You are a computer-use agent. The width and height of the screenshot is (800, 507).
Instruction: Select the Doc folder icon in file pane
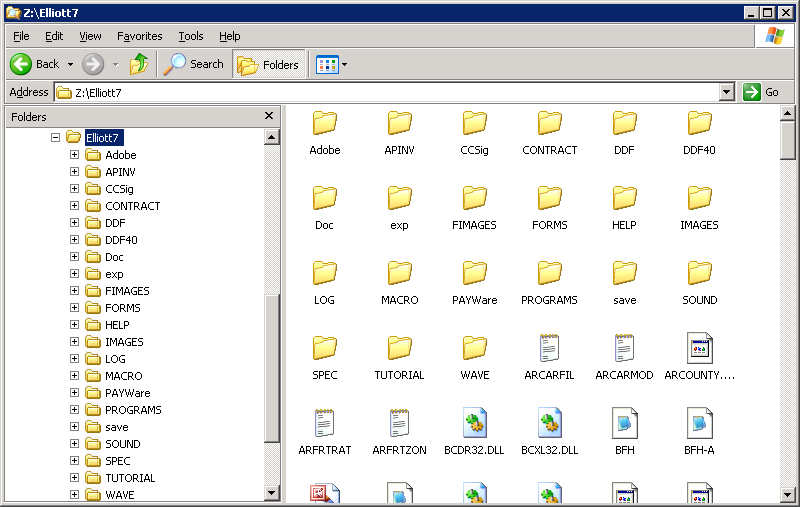[324, 198]
